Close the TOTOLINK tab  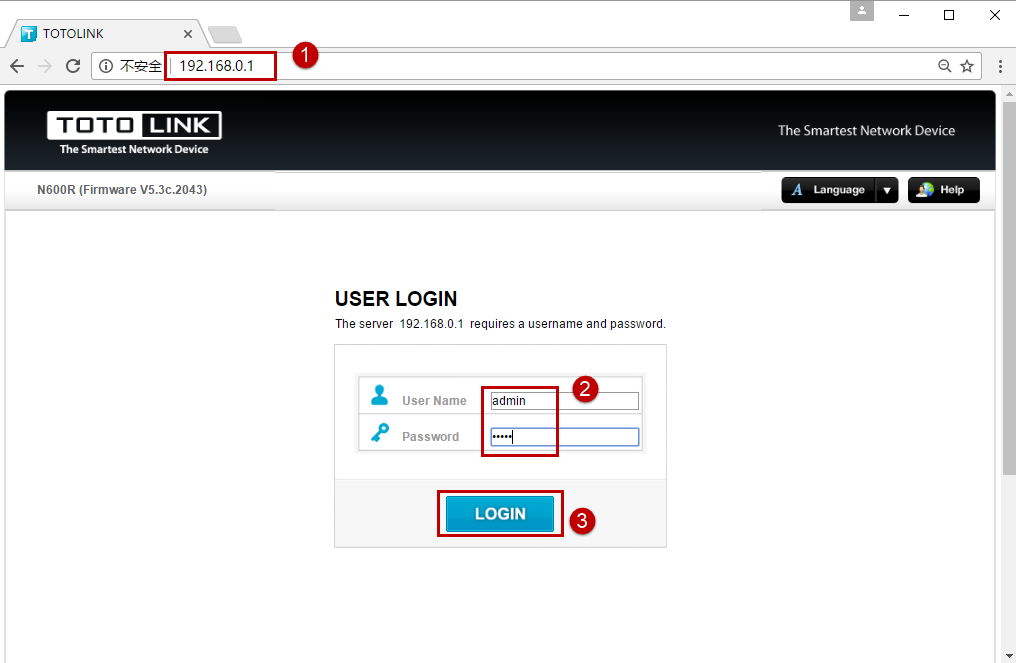(188, 34)
